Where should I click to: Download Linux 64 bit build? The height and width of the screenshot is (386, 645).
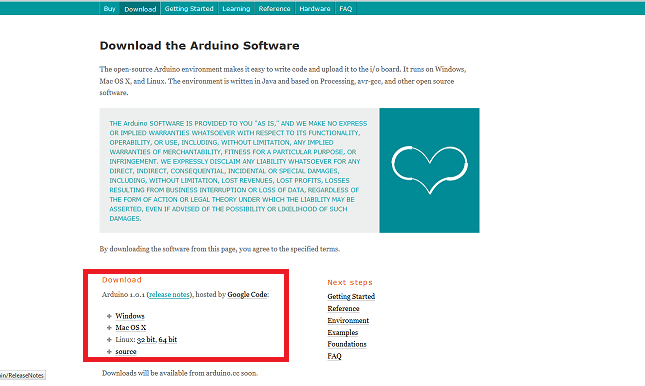168,339
